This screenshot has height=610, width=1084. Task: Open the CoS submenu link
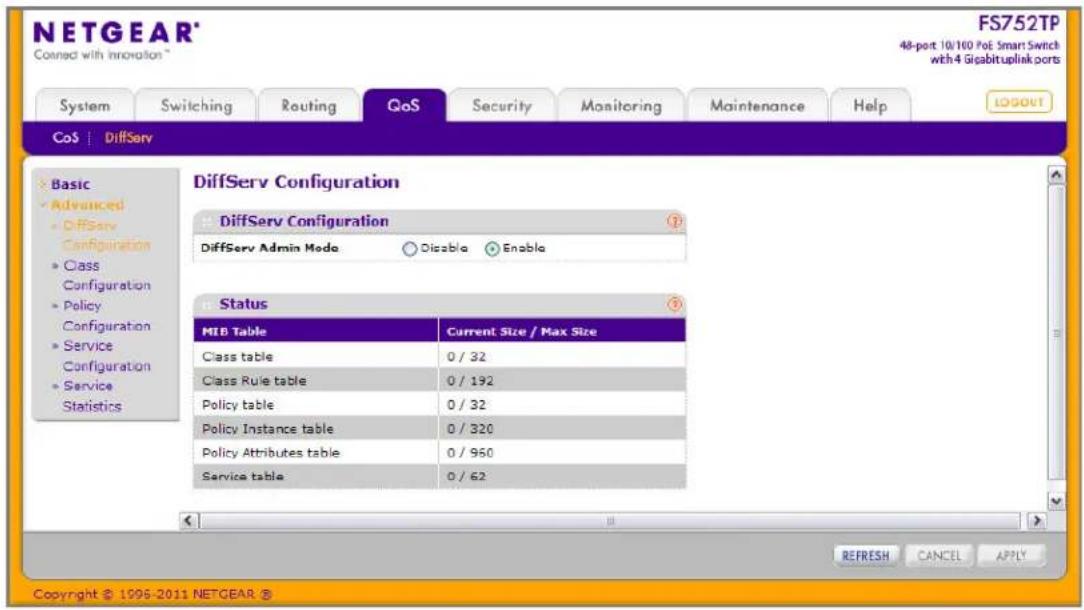click(66, 138)
